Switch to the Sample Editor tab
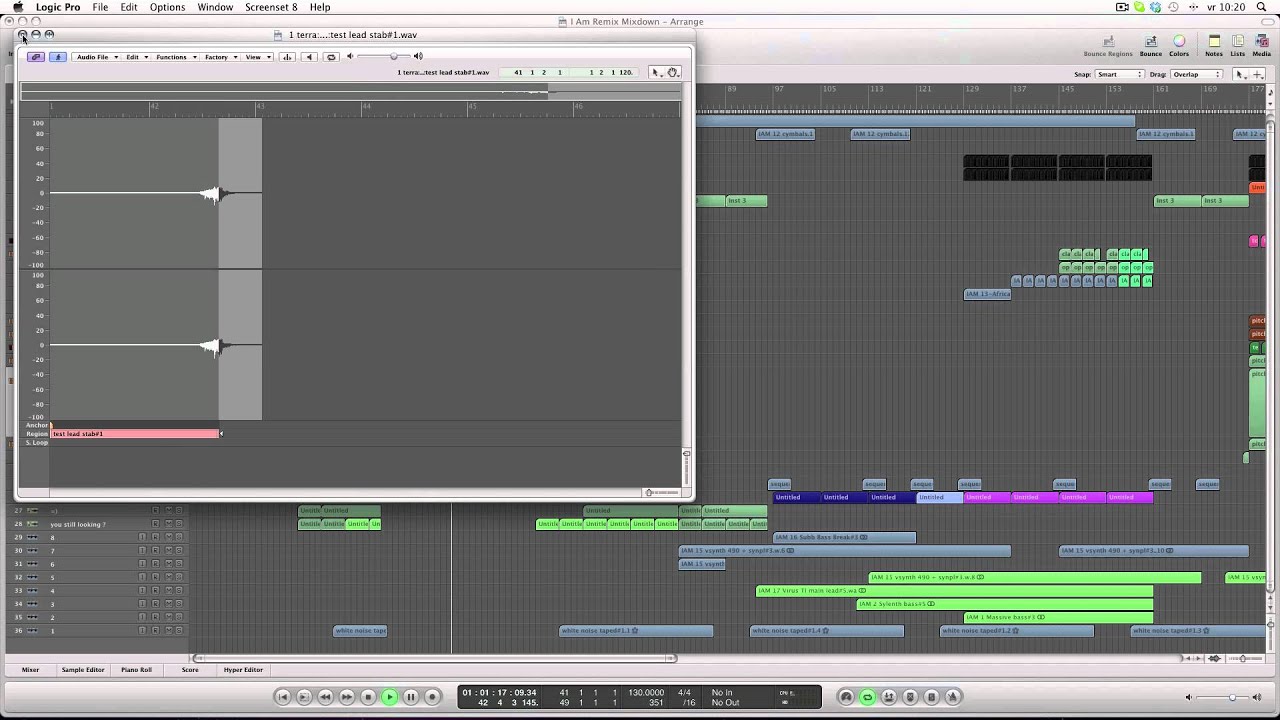This screenshot has height=720, width=1280. pos(83,670)
